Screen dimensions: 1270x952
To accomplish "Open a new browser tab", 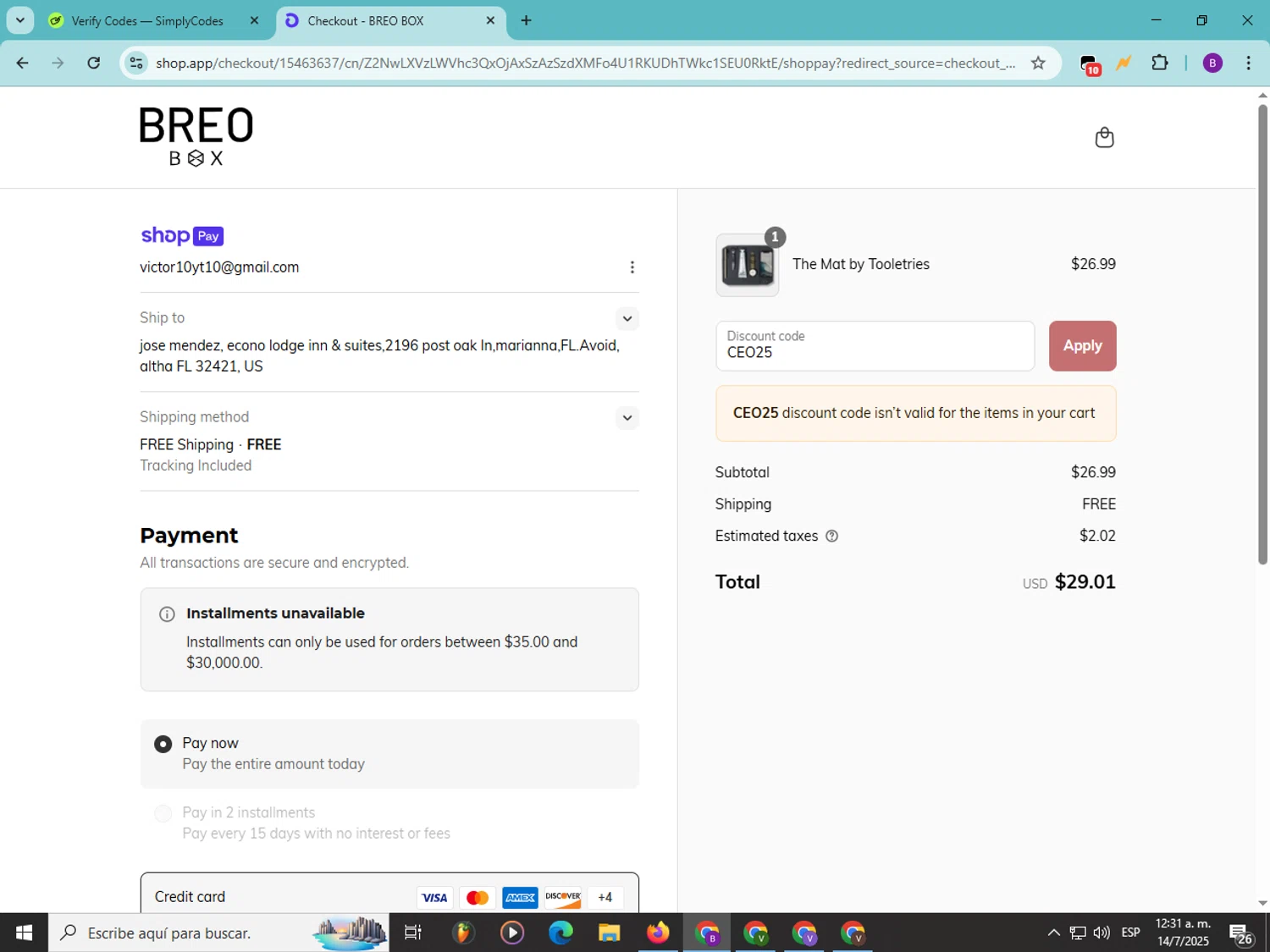I will coord(527,20).
